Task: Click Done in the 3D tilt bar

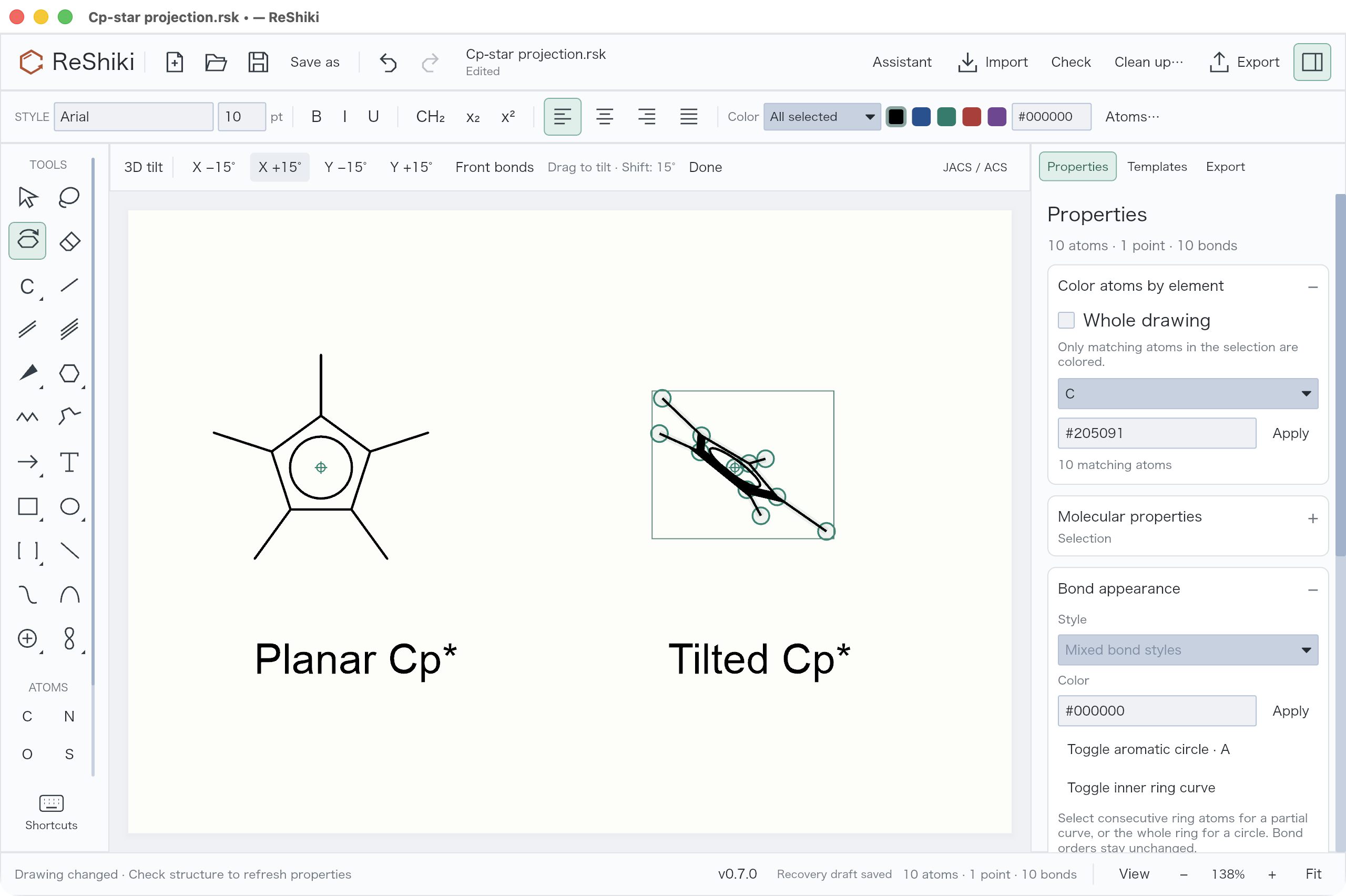Action: click(705, 167)
